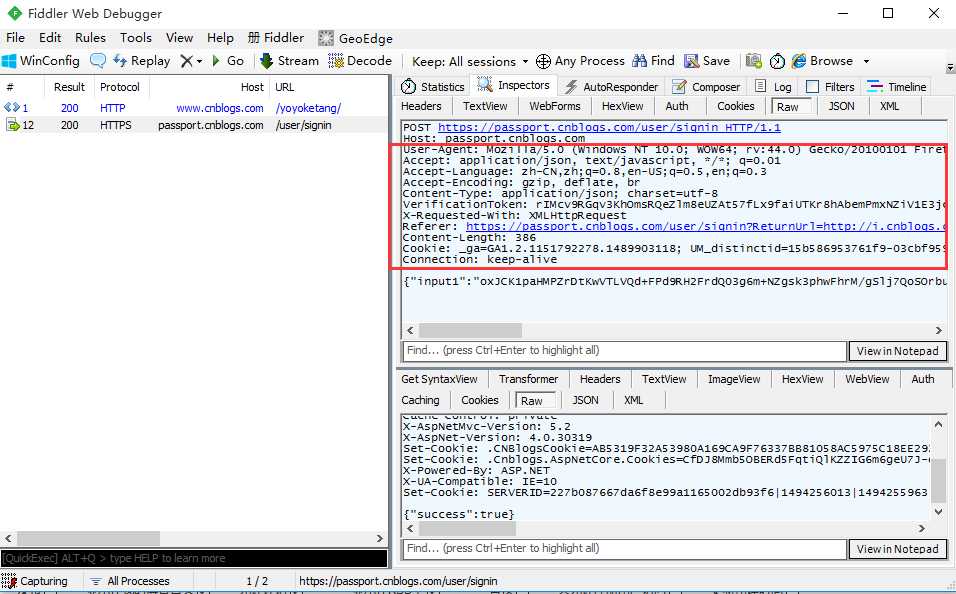Replay the selected session
The image size is (956, 594).
(141, 61)
